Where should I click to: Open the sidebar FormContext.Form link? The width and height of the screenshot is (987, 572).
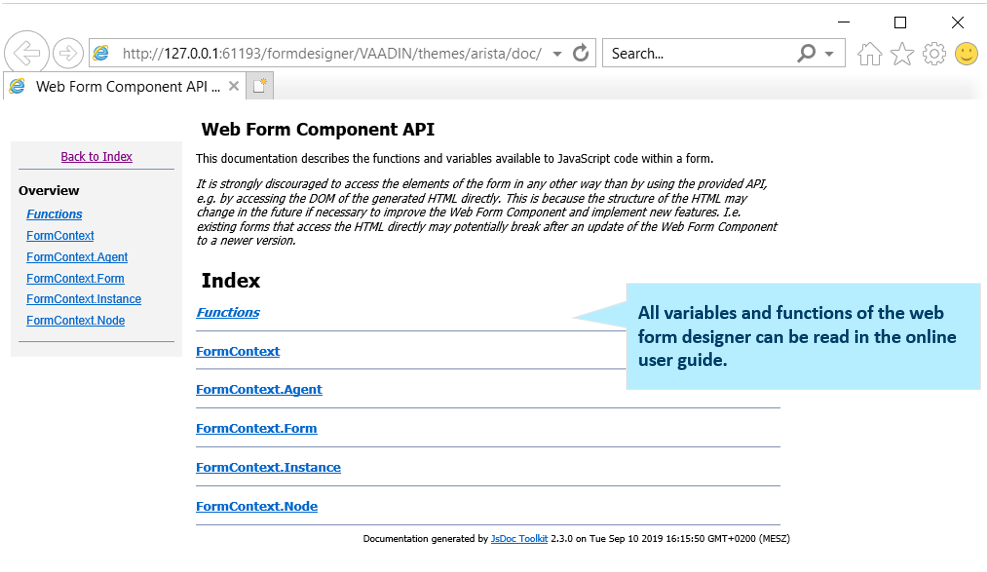point(75,279)
